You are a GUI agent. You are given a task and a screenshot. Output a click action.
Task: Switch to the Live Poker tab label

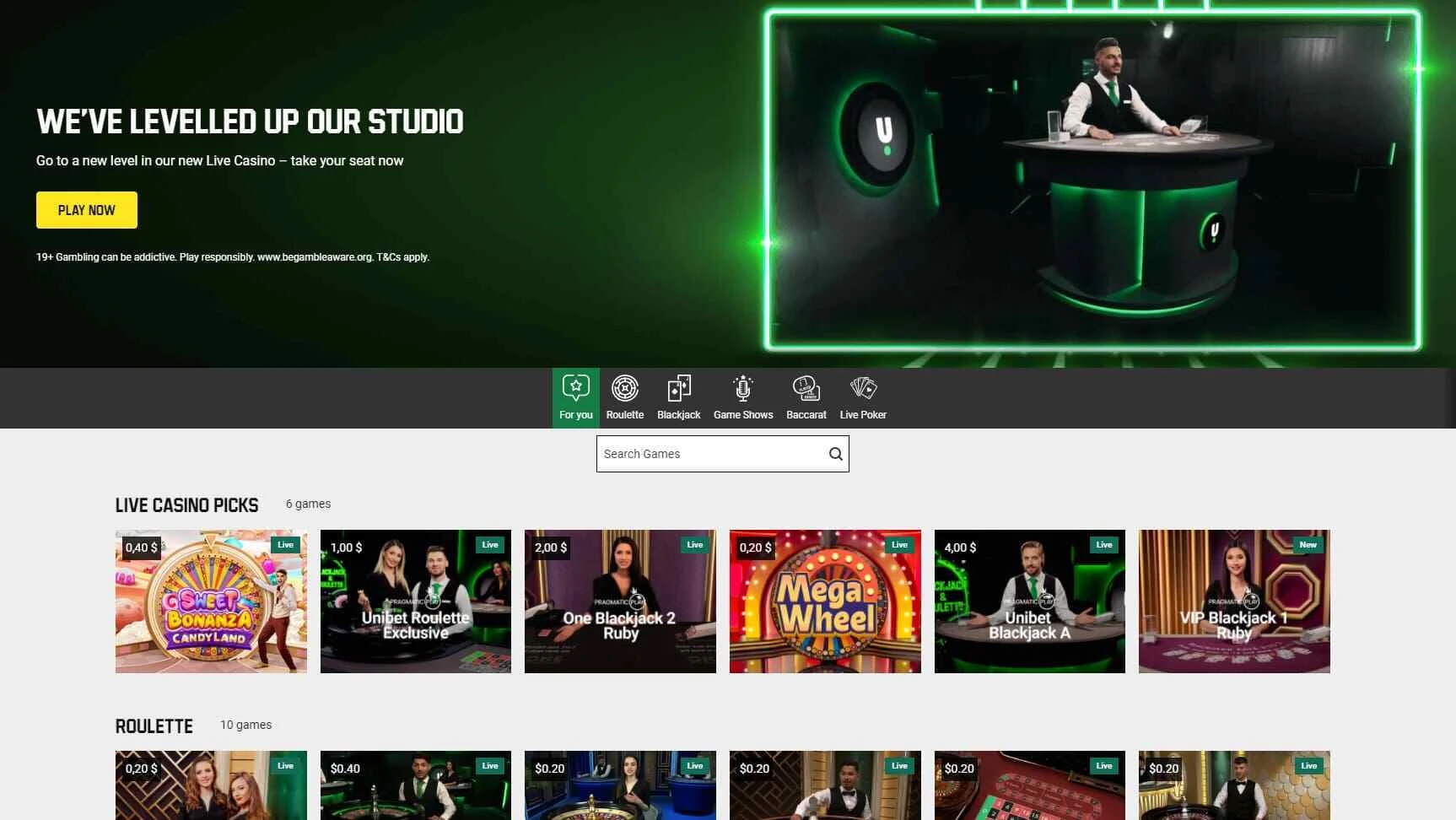coord(863,415)
